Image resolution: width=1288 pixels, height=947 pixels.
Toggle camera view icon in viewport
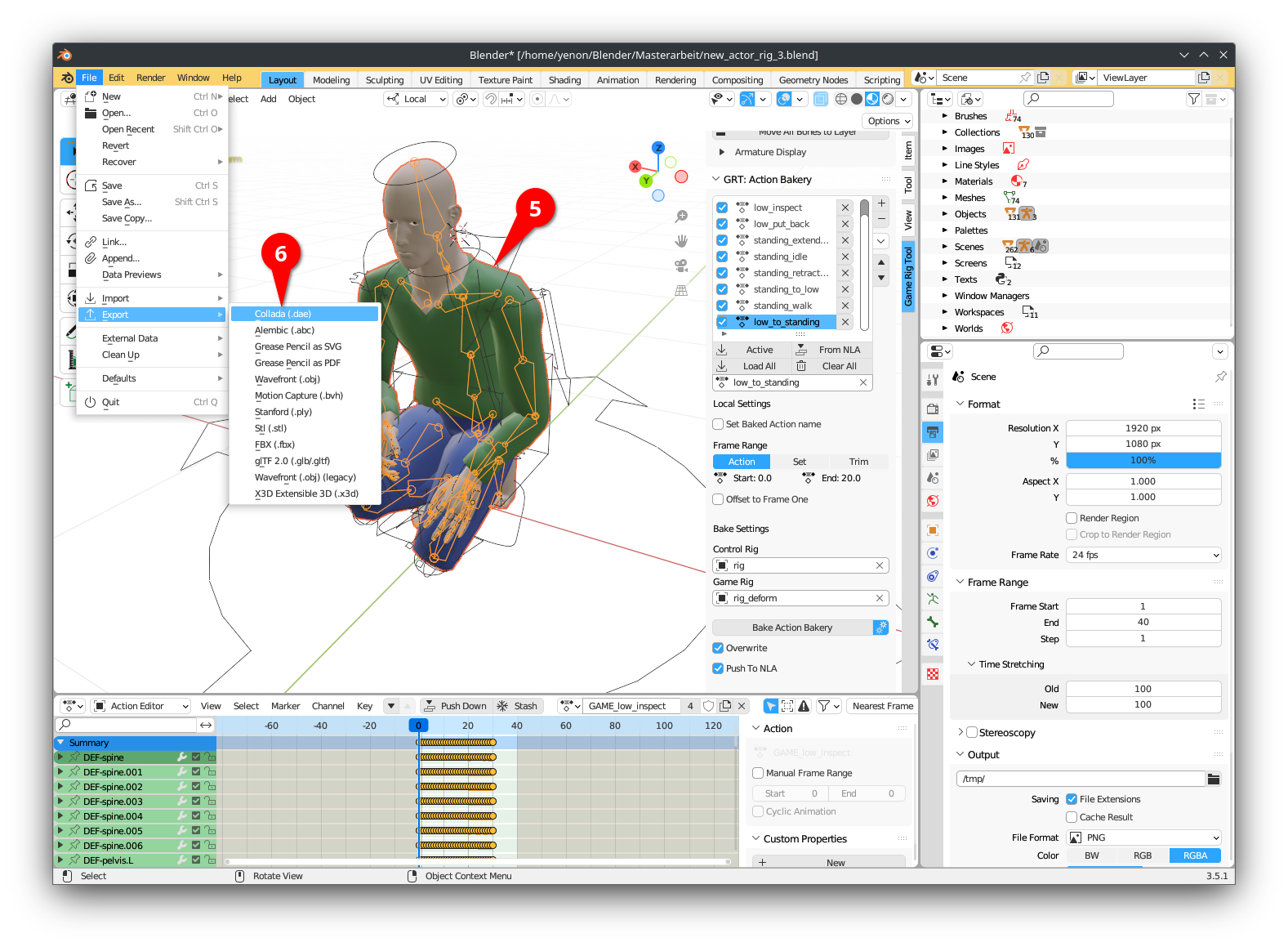pyautogui.click(x=680, y=266)
